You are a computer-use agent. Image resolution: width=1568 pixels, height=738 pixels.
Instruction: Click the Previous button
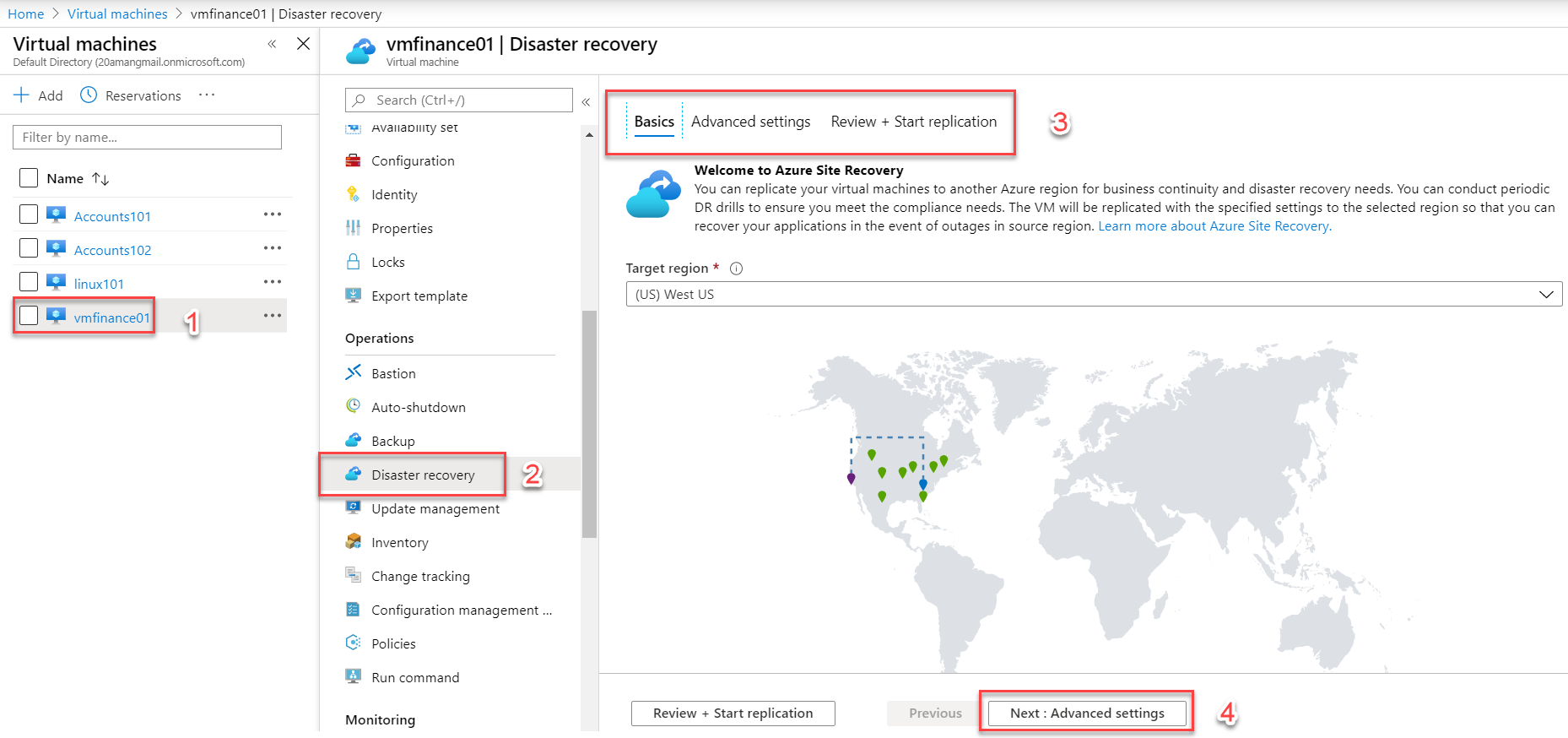935,714
